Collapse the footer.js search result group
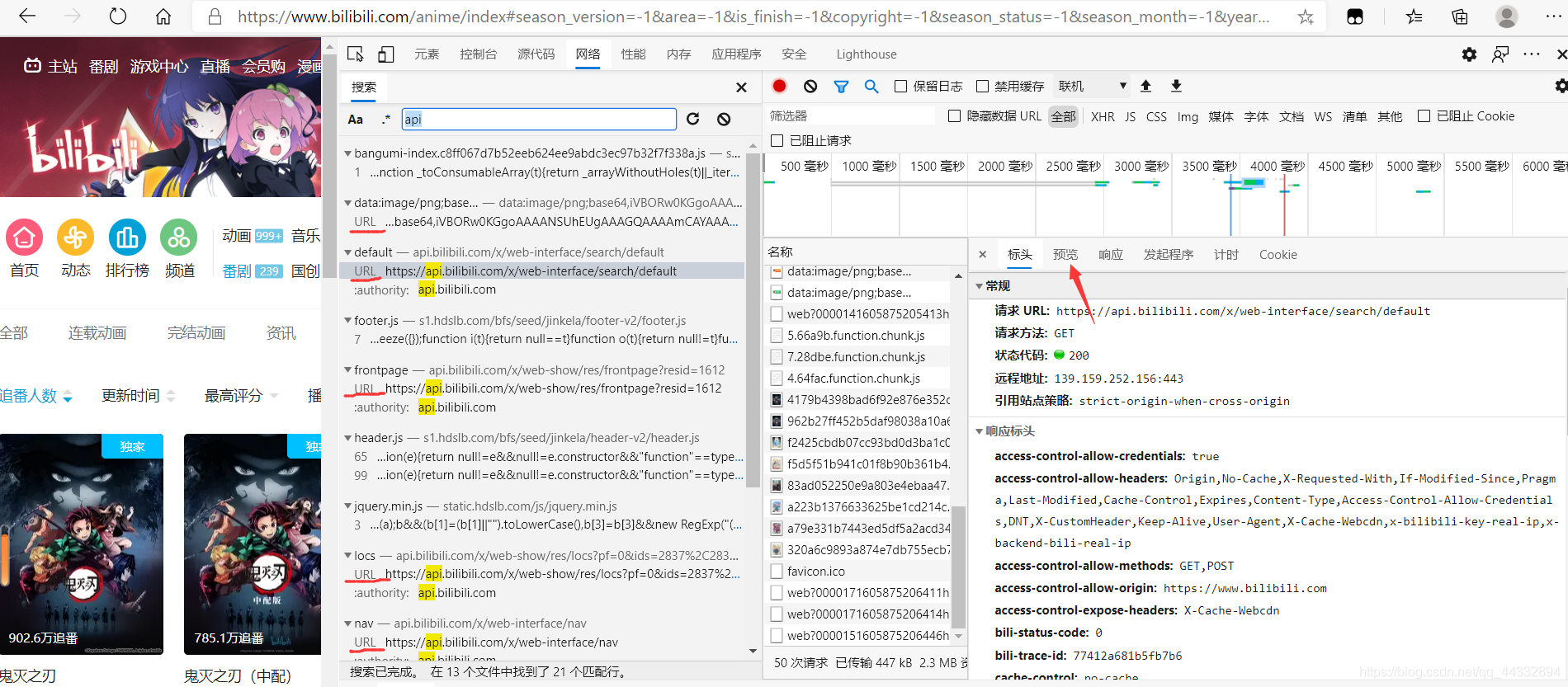 [x=348, y=321]
